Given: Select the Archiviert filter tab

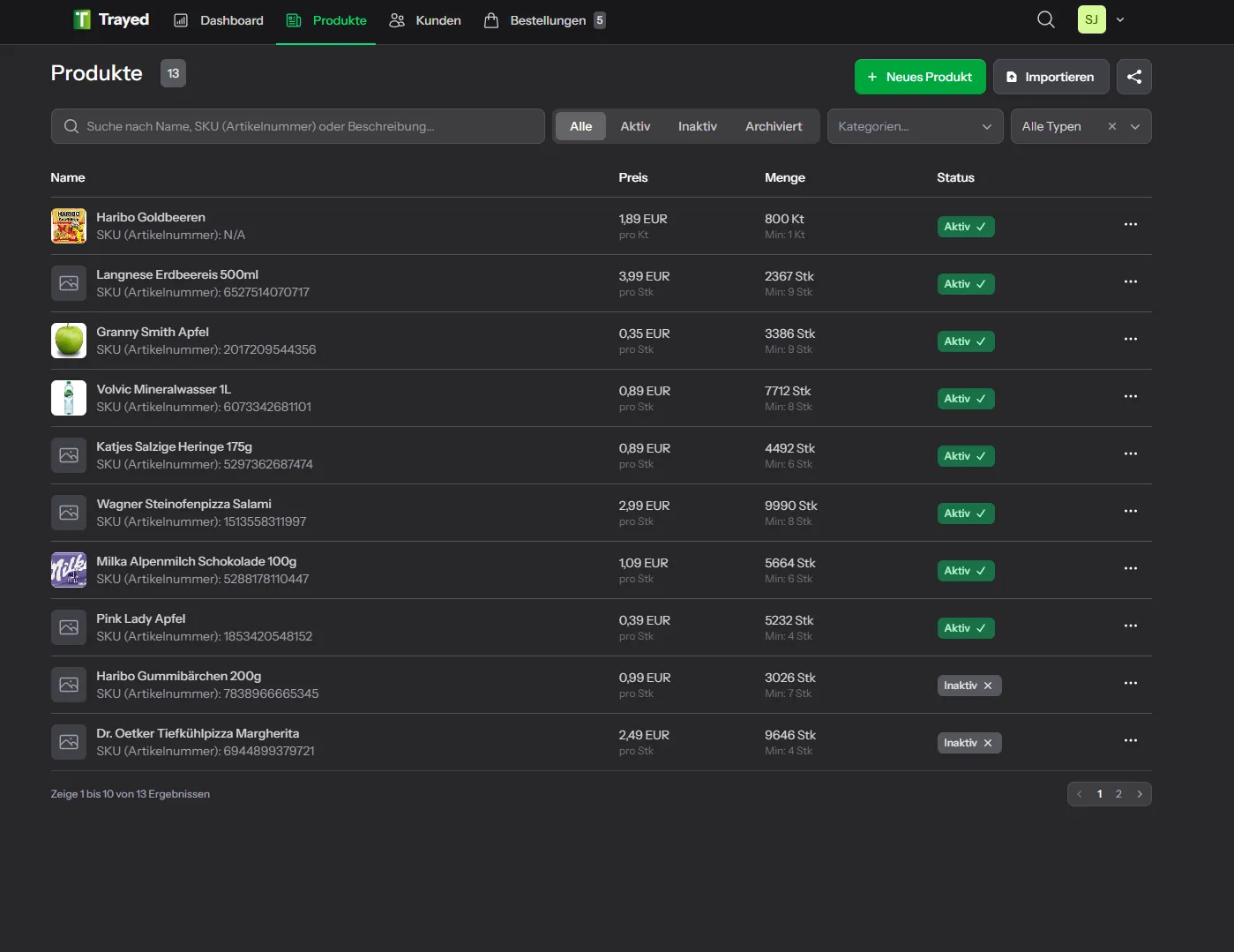Looking at the screenshot, I should tap(774, 126).
